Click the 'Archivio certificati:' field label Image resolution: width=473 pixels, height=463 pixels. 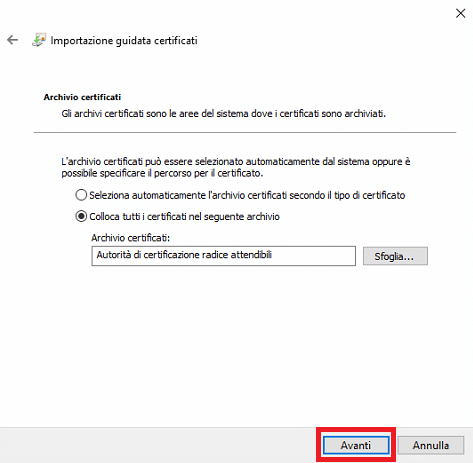click(130, 238)
